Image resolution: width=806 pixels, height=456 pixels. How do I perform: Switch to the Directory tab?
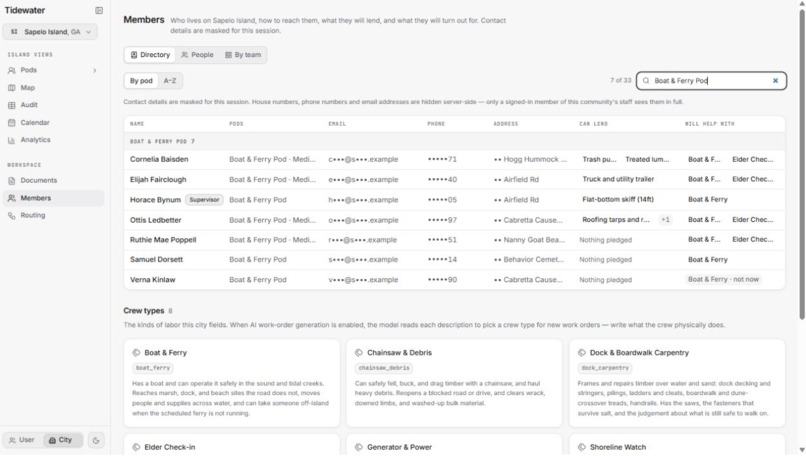(150, 55)
